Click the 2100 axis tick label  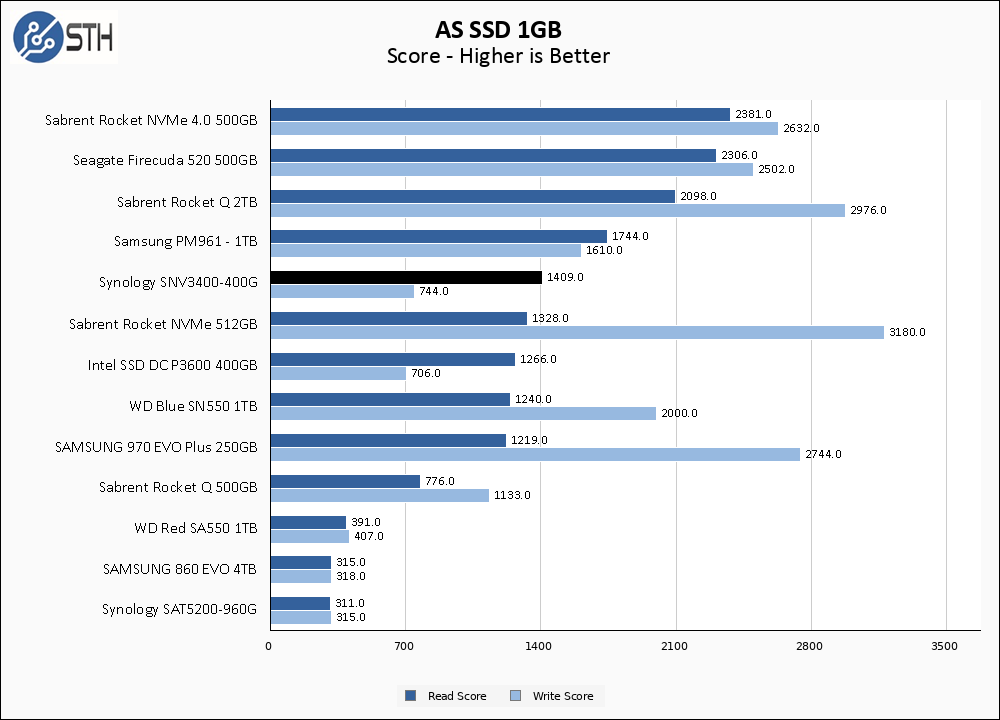pos(674,646)
